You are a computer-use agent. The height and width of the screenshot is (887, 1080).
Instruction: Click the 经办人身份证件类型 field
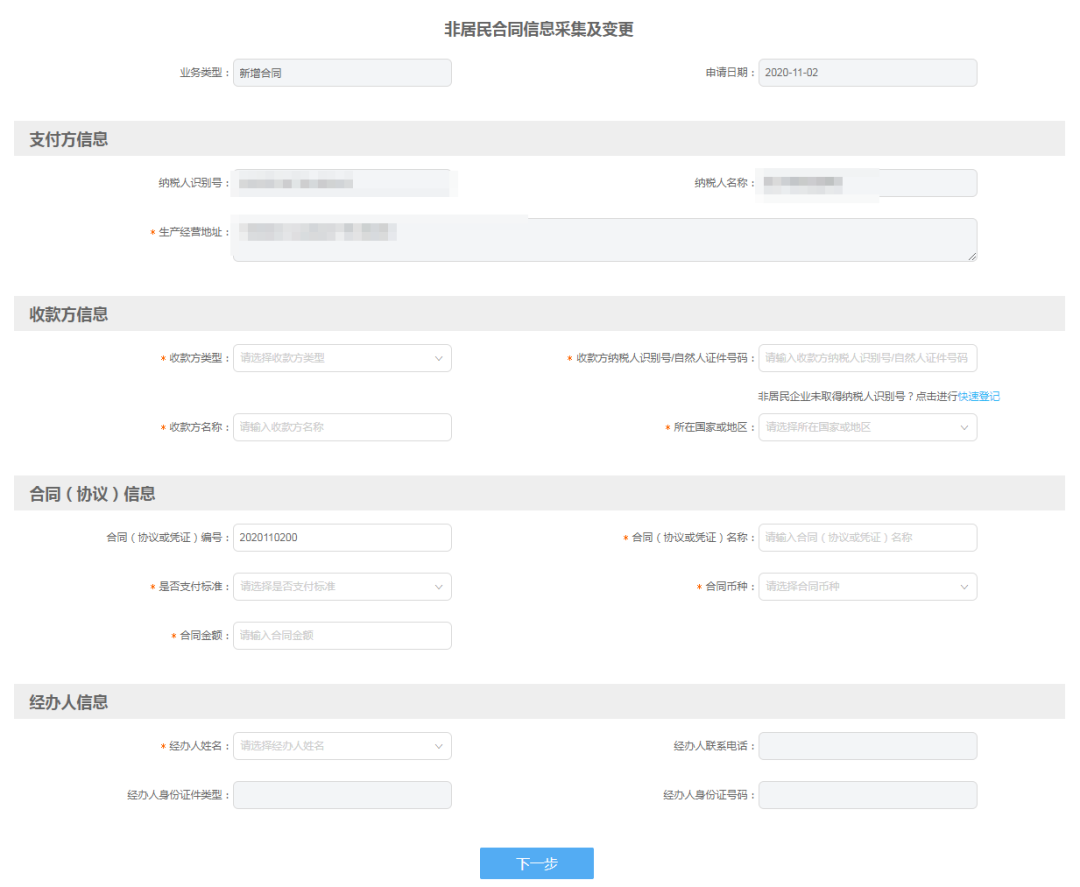pos(342,795)
